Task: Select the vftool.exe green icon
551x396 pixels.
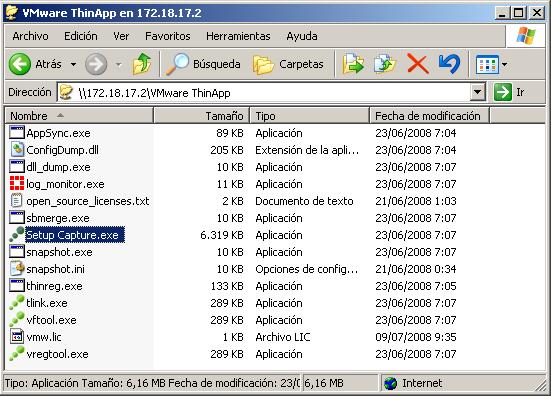Action: click(x=17, y=319)
